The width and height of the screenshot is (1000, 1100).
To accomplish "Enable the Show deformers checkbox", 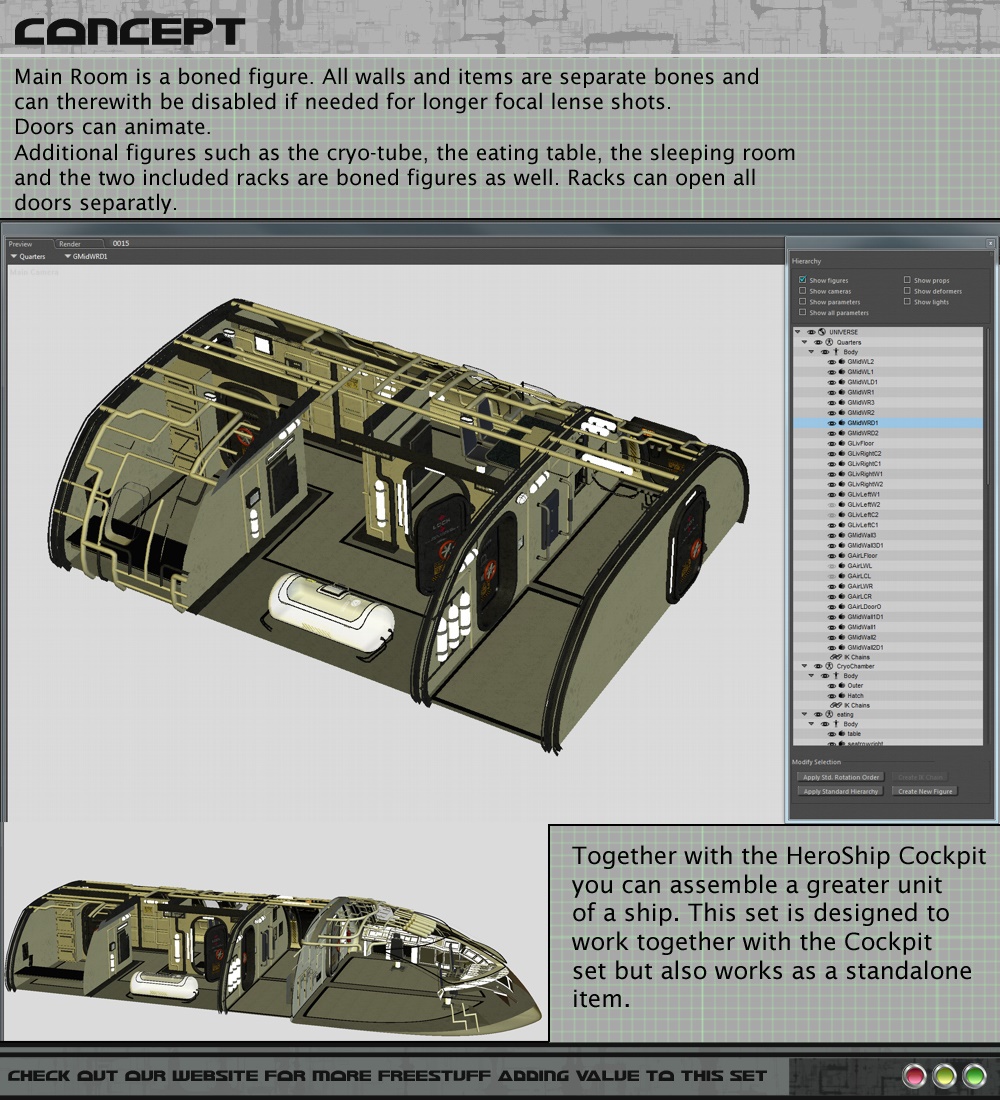I will tap(907, 290).
